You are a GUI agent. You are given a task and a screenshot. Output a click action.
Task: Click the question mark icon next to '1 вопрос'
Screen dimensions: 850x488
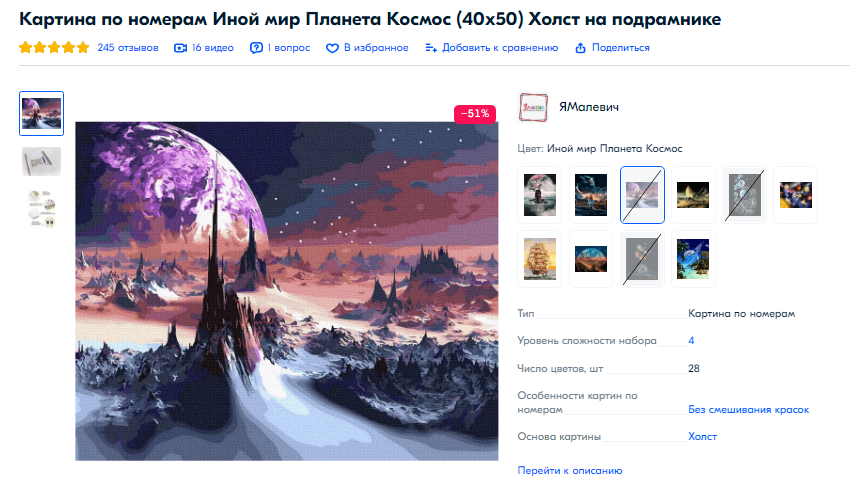(256, 48)
